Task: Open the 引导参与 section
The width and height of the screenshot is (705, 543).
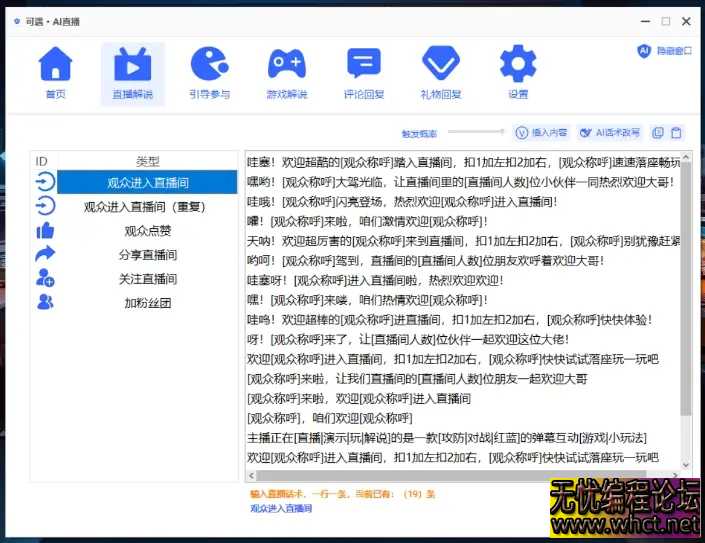Action: 209,73
